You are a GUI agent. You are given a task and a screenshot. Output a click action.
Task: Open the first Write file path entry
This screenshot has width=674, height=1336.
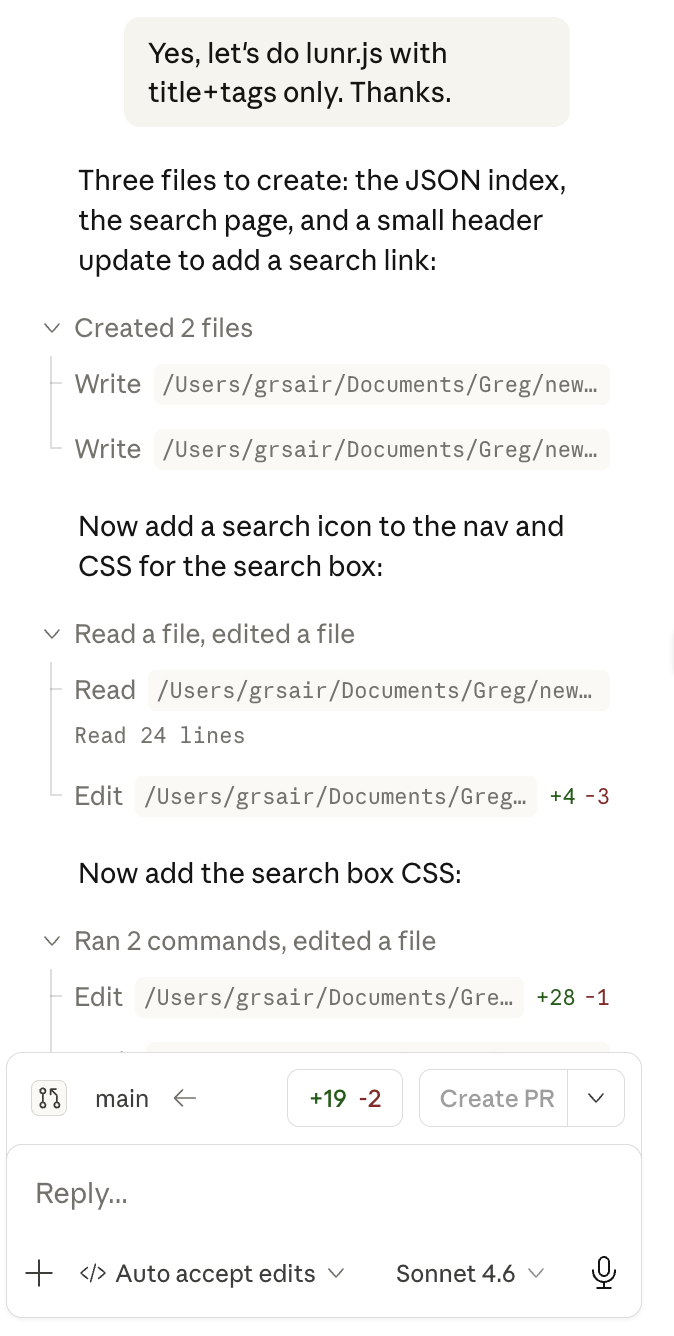[380, 384]
